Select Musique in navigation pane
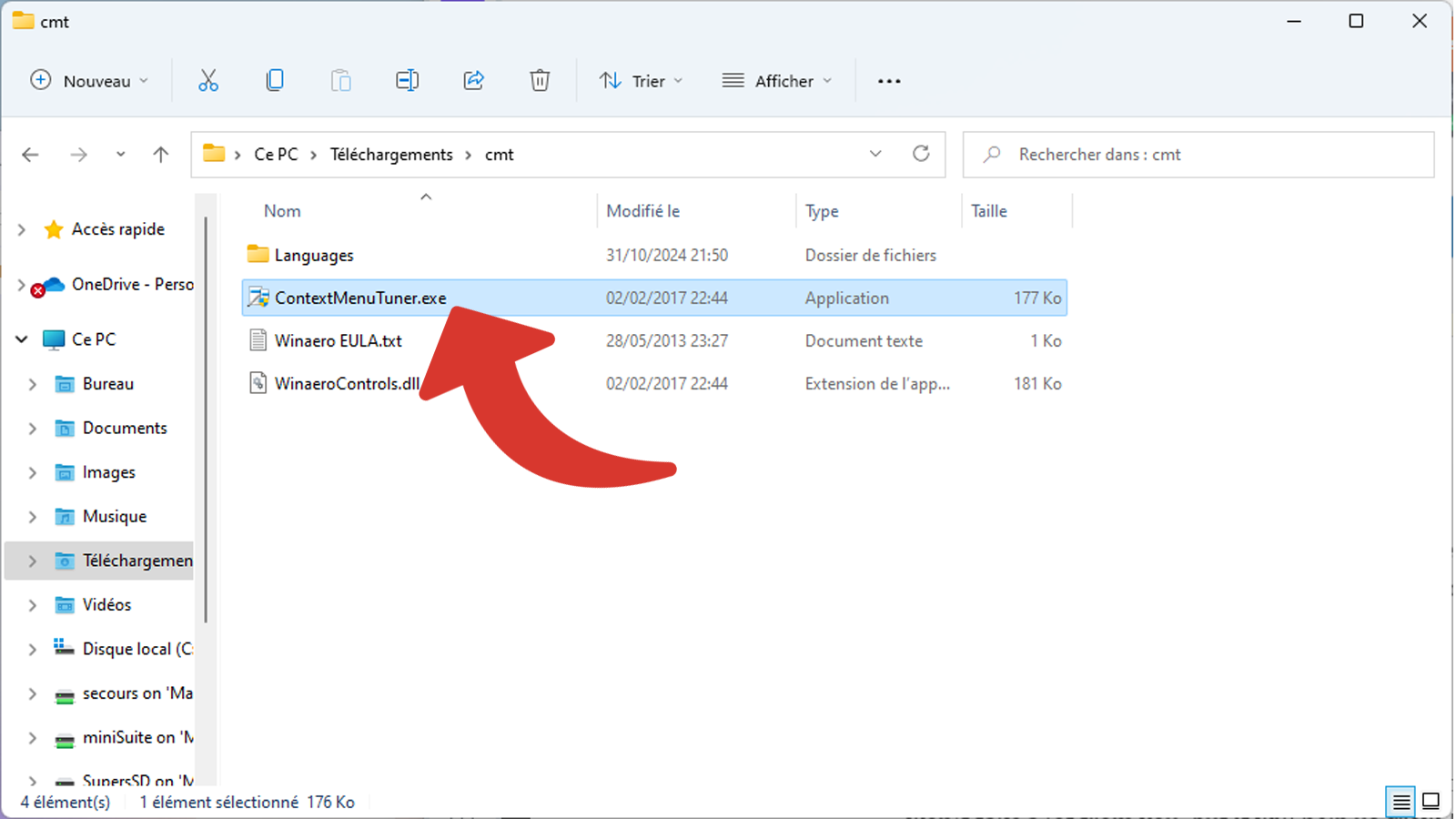Viewport: 1456px width, 819px height. (x=114, y=516)
